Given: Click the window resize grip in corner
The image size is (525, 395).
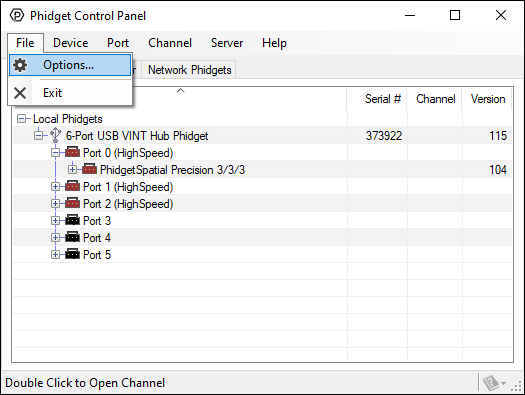Looking at the screenshot, I should point(517,387).
